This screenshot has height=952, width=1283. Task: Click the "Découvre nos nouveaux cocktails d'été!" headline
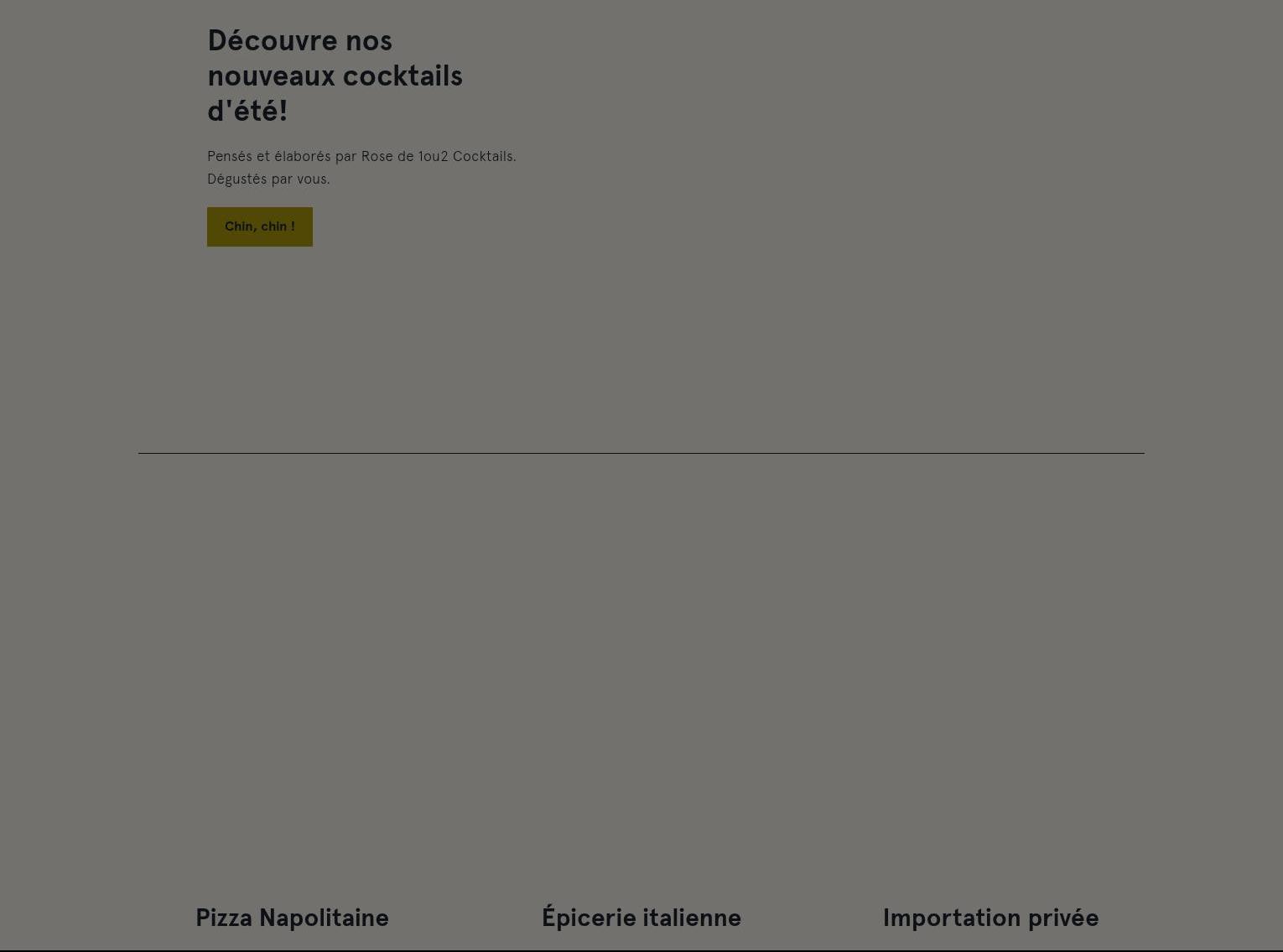click(x=335, y=75)
